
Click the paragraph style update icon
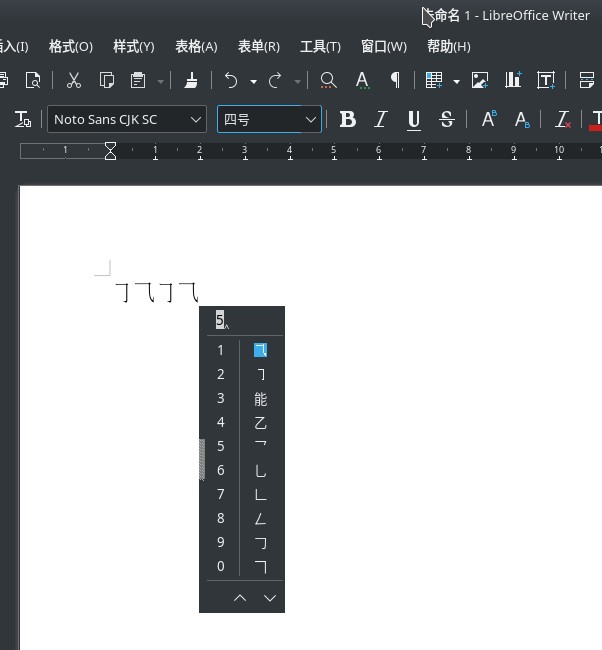23,119
